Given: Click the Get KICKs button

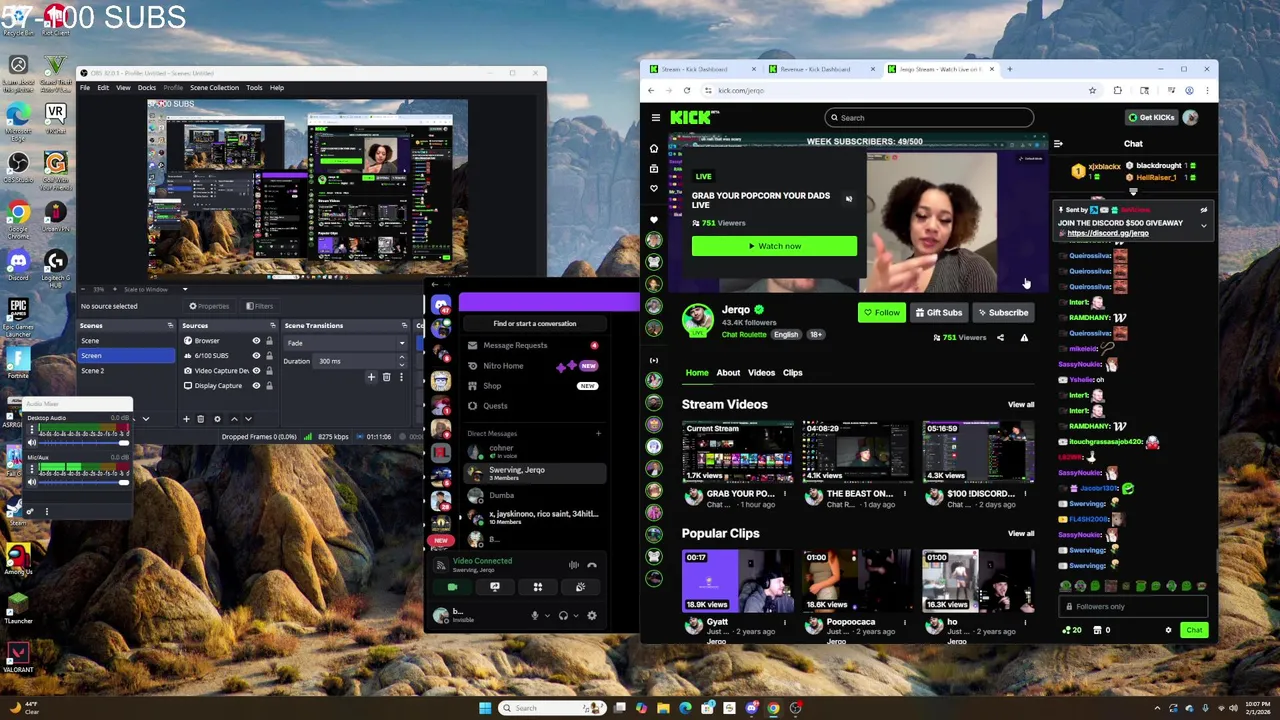Looking at the screenshot, I should coord(1151,118).
